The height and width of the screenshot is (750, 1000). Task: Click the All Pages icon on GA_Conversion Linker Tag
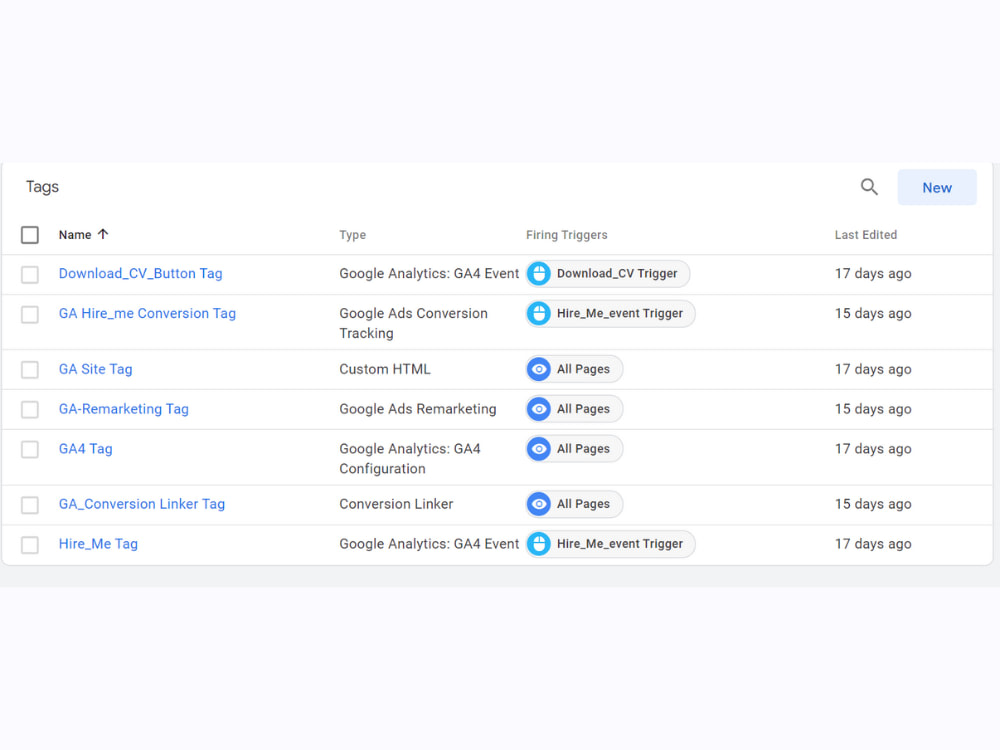point(538,504)
